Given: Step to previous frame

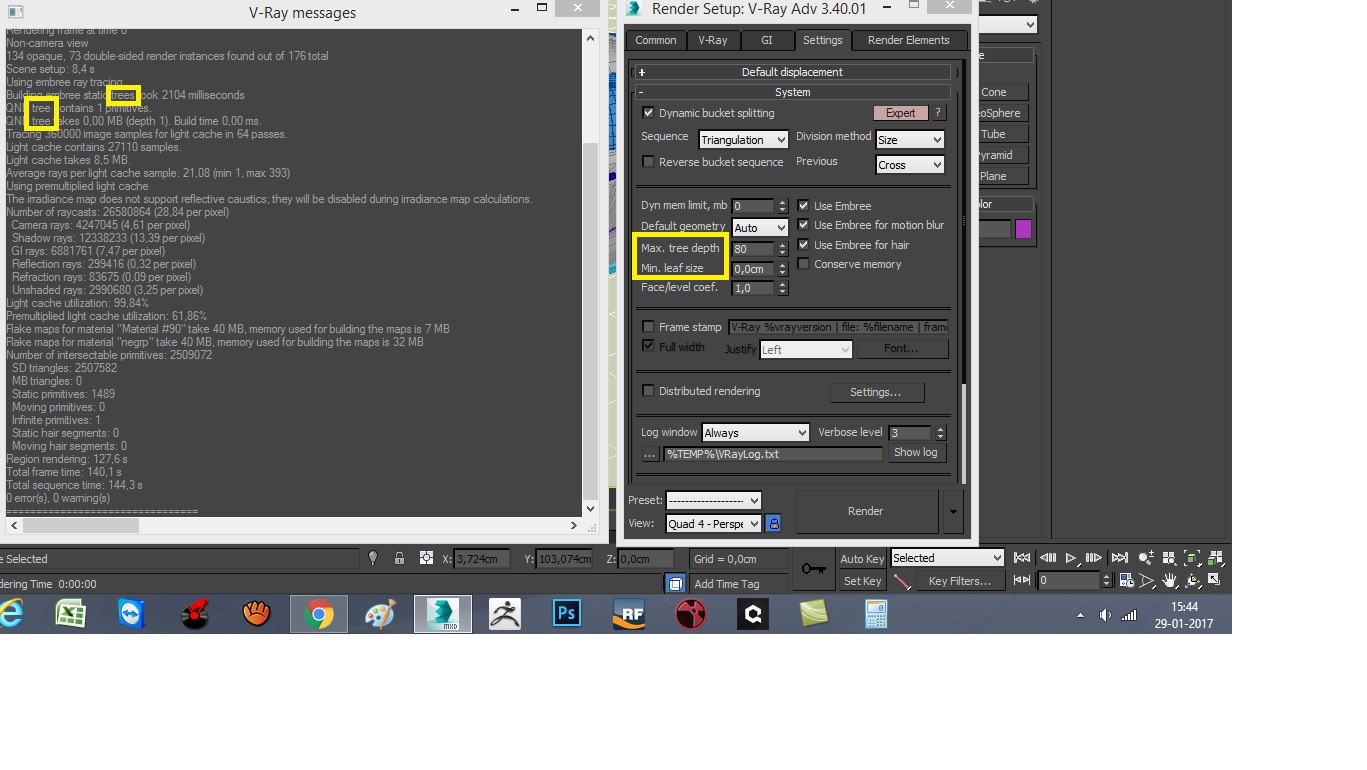Looking at the screenshot, I should tap(1048, 558).
